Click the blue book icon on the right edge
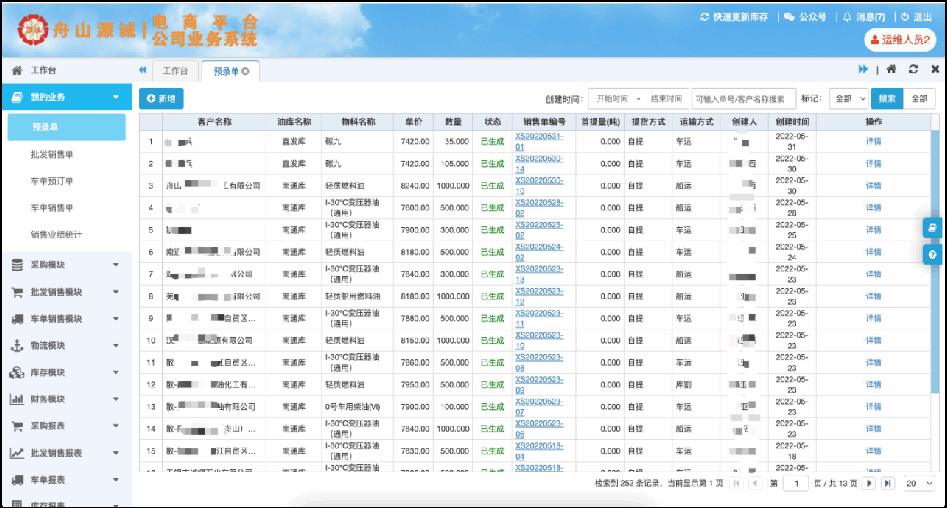The height and width of the screenshot is (508, 947). tap(933, 228)
